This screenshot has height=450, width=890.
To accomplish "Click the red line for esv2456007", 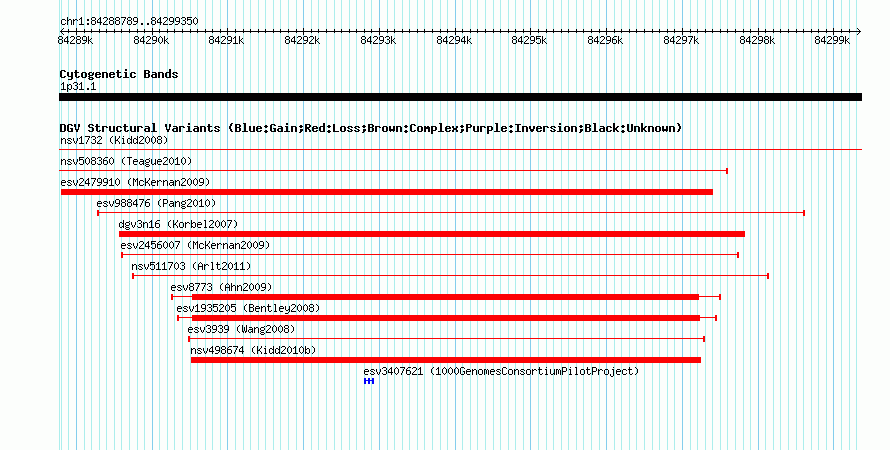I will click(430, 255).
